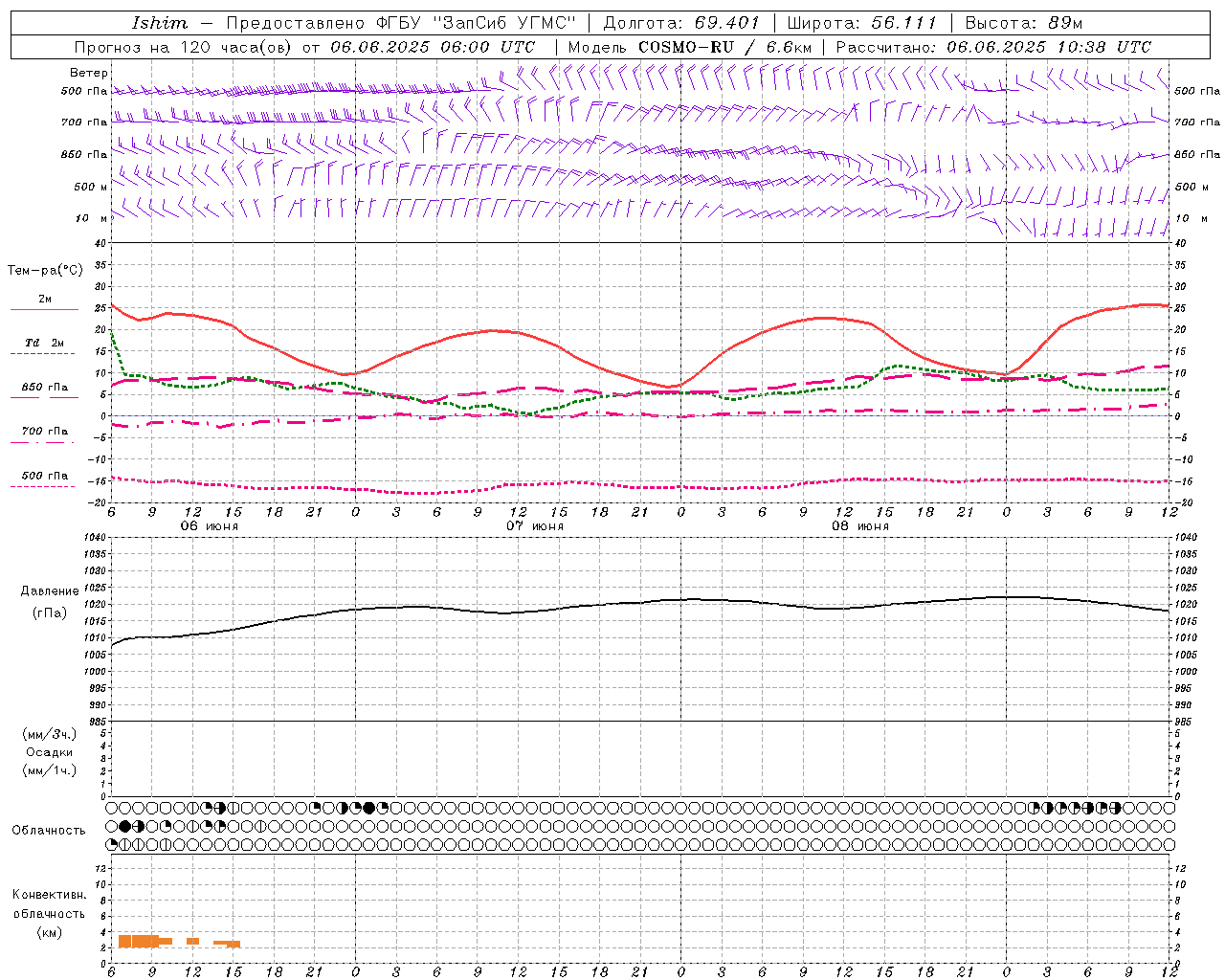1225x980 pixels.
Task: Click the "Широта: 56.111" header field
Action: coord(860,23)
